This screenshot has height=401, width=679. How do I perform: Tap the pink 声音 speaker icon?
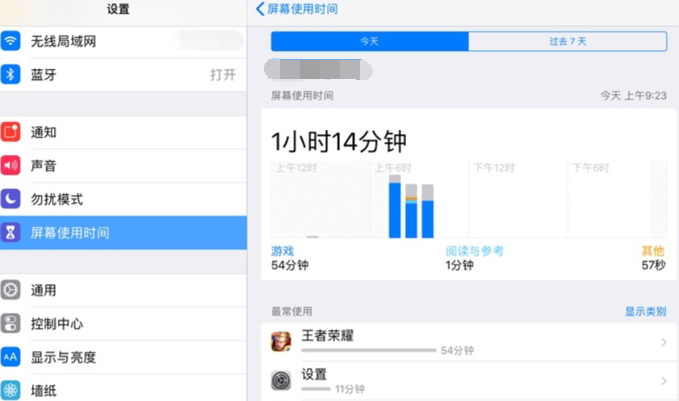[10, 165]
